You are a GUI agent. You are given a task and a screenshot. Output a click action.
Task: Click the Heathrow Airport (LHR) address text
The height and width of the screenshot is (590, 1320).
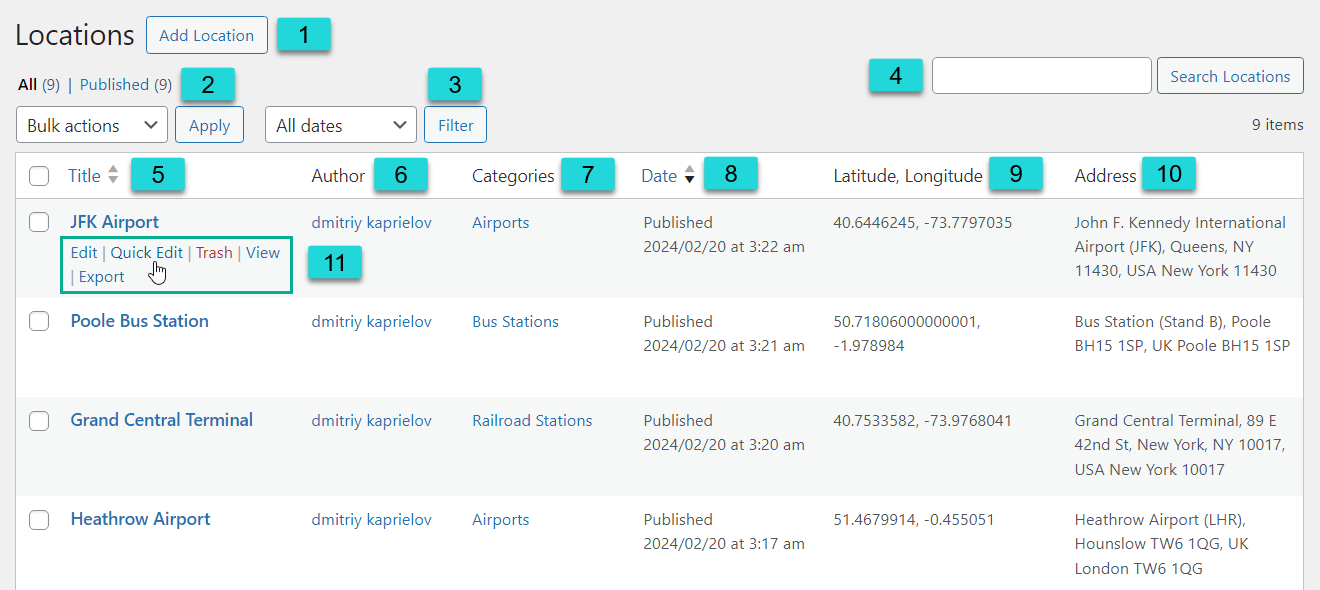[1162, 543]
